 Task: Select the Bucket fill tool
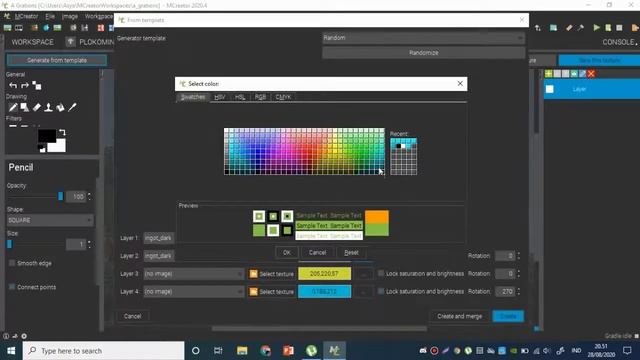[x=60, y=107]
